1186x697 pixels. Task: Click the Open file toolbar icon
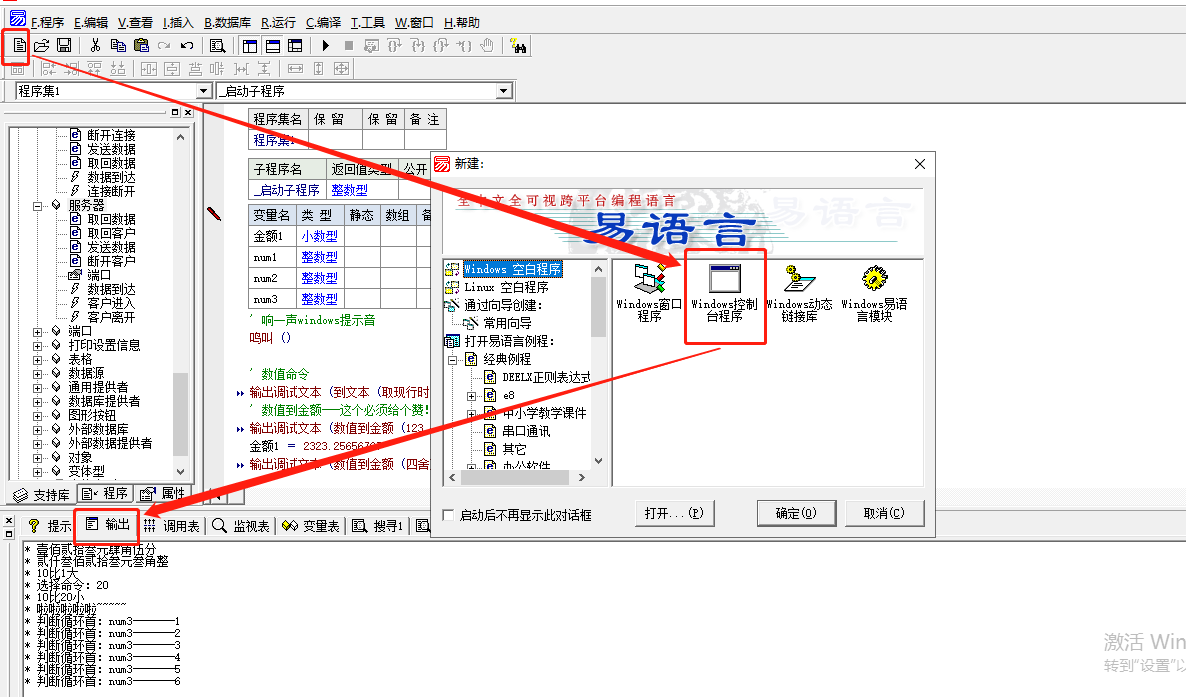pyautogui.click(x=42, y=45)
